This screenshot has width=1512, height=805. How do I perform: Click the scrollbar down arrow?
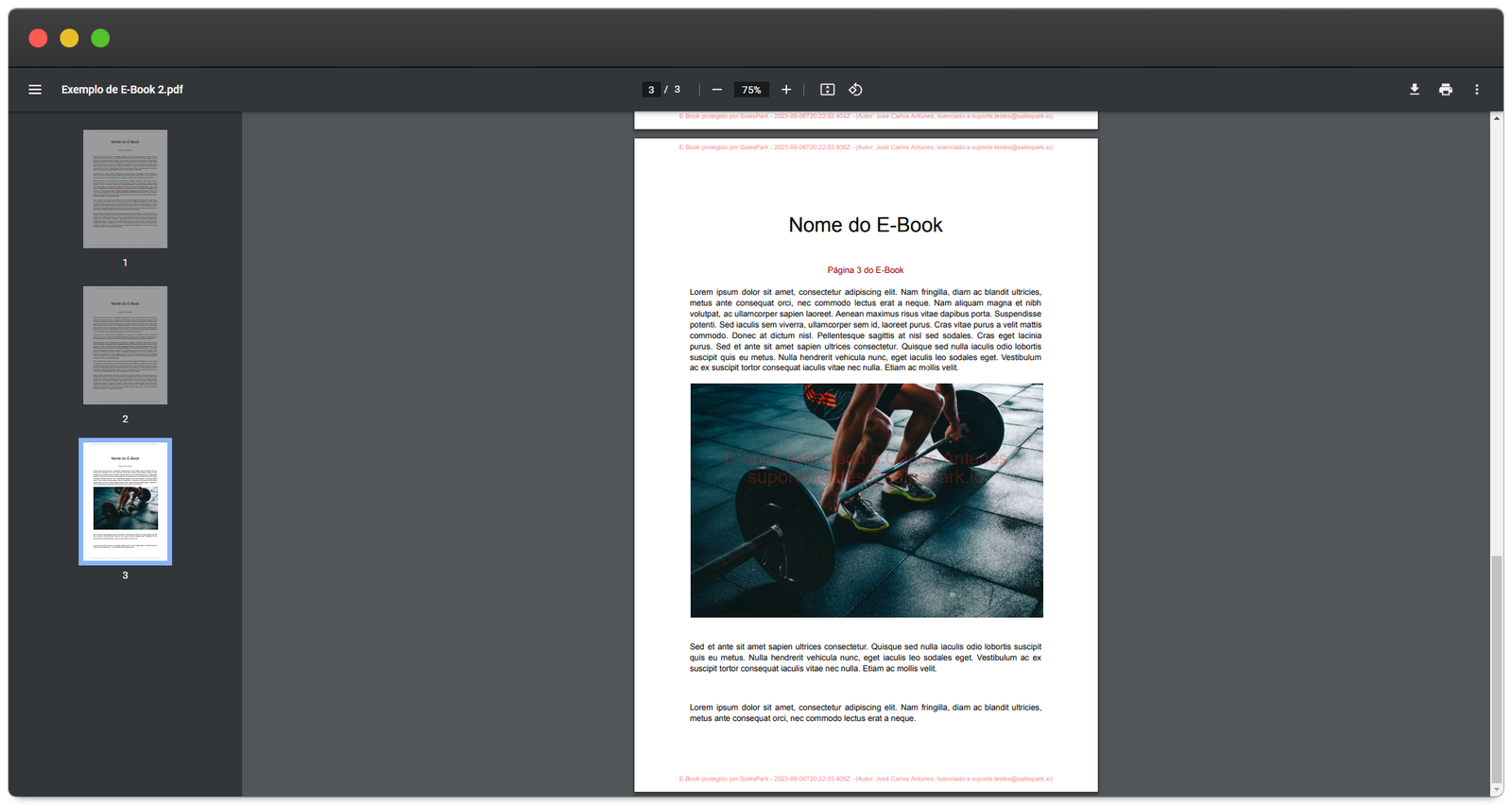coord(1496,790)
